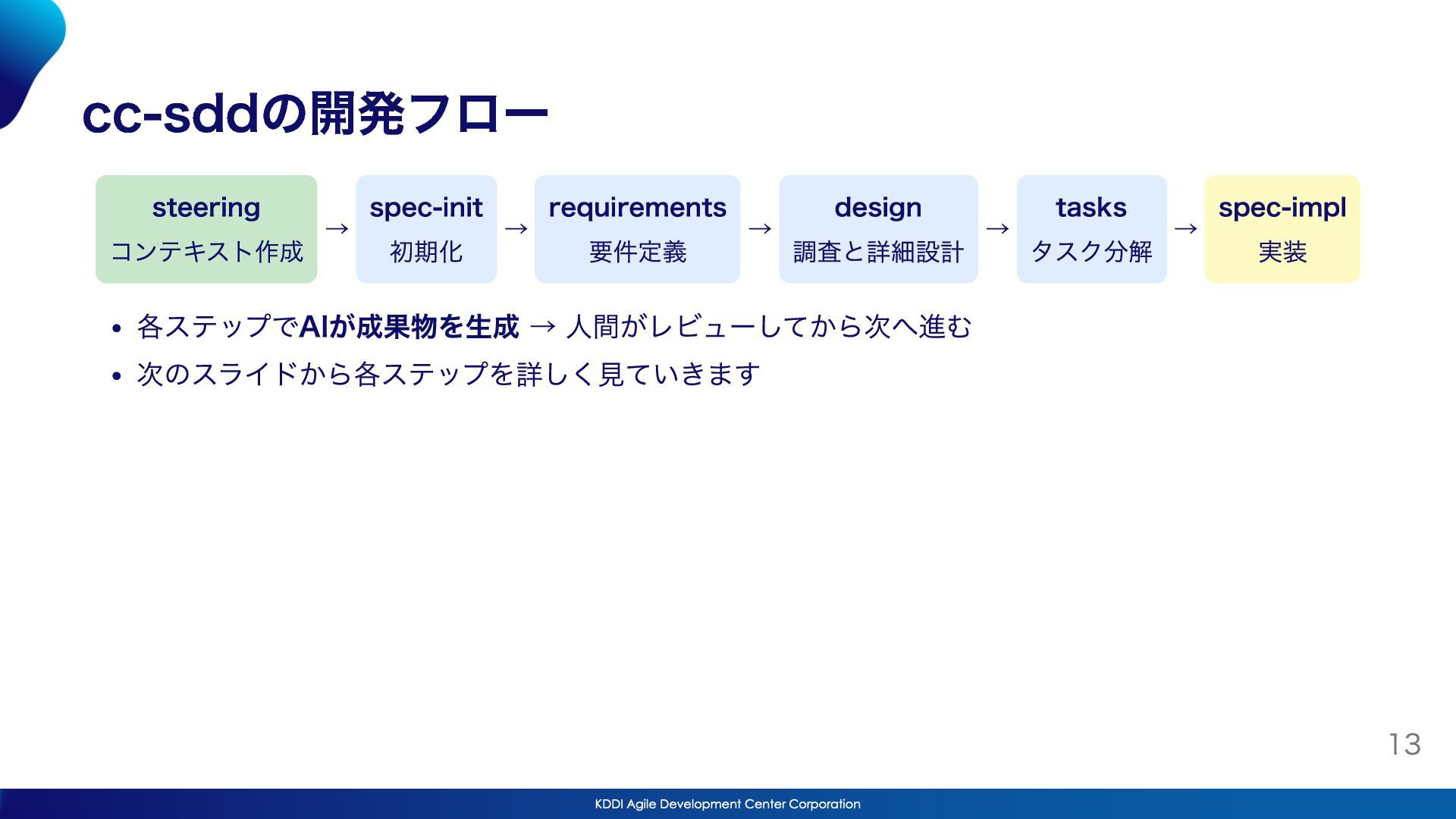This screenshot has width=1456, height=819.
Task: Click arrow between requirements and design
Action: (x=760, y=229)
